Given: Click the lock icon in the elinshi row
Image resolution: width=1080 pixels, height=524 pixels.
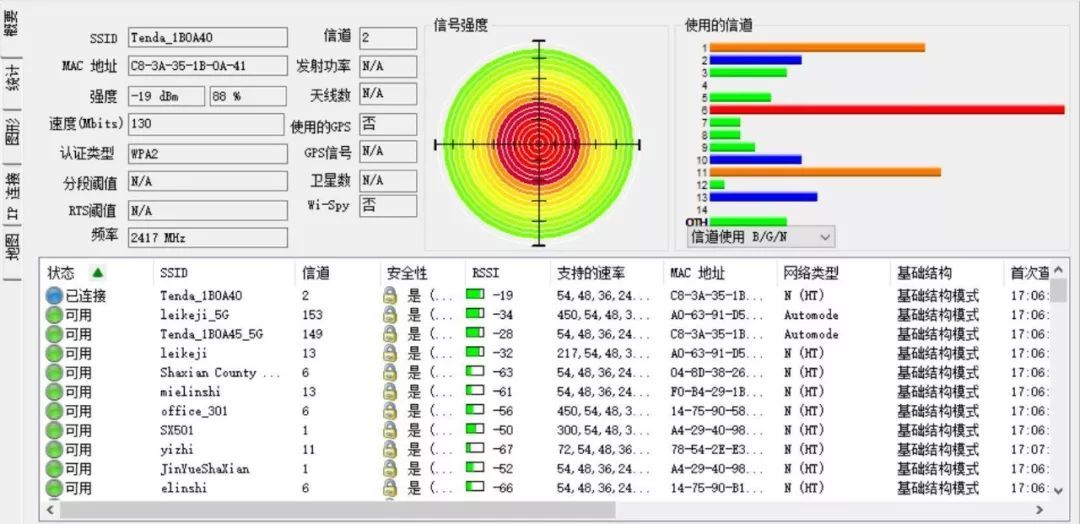Looking at the screenshot, I should [x=390, y=488].
